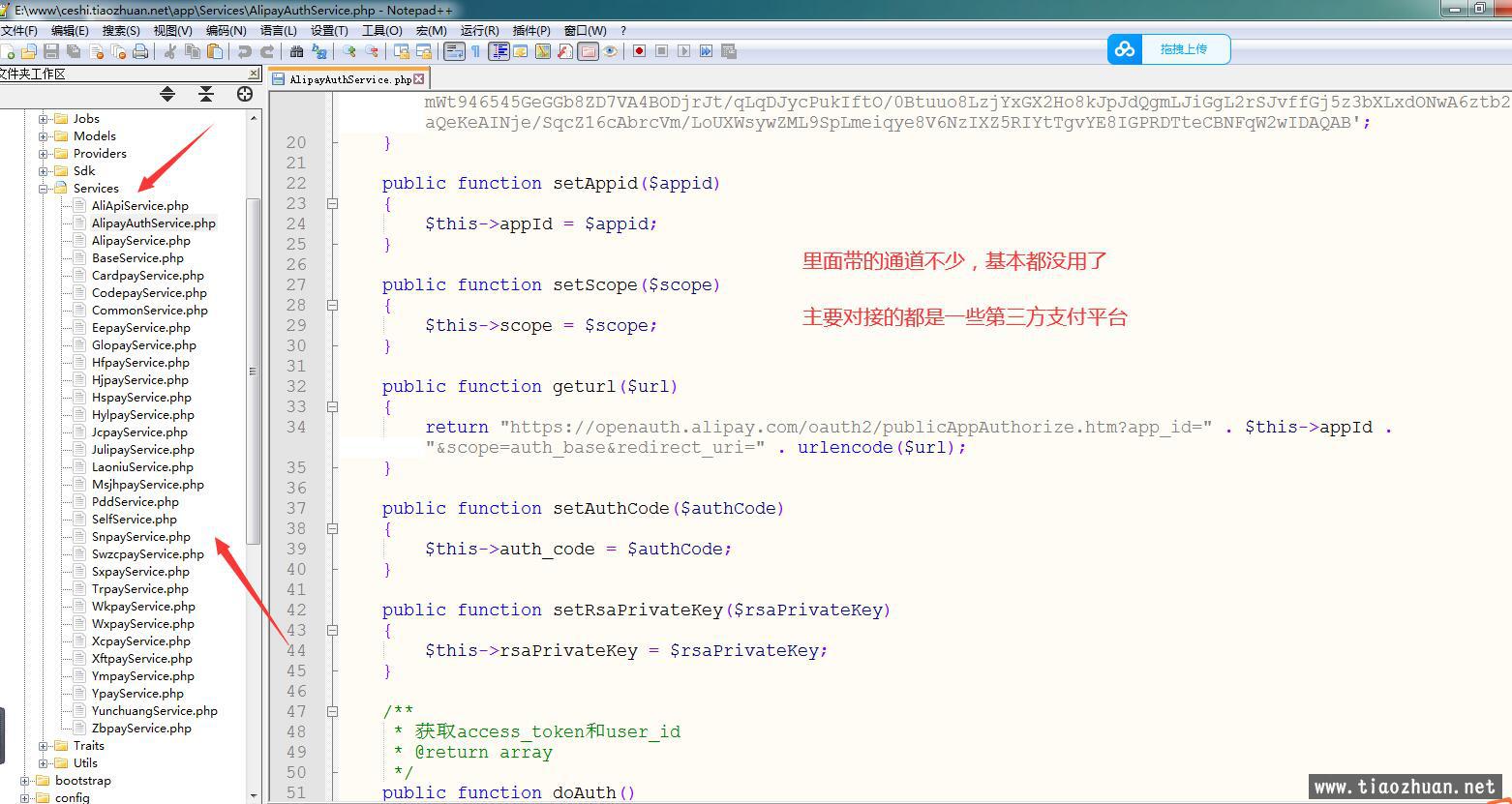
Task: Expand the Providers folder node
Action: [x=43, y=154]
